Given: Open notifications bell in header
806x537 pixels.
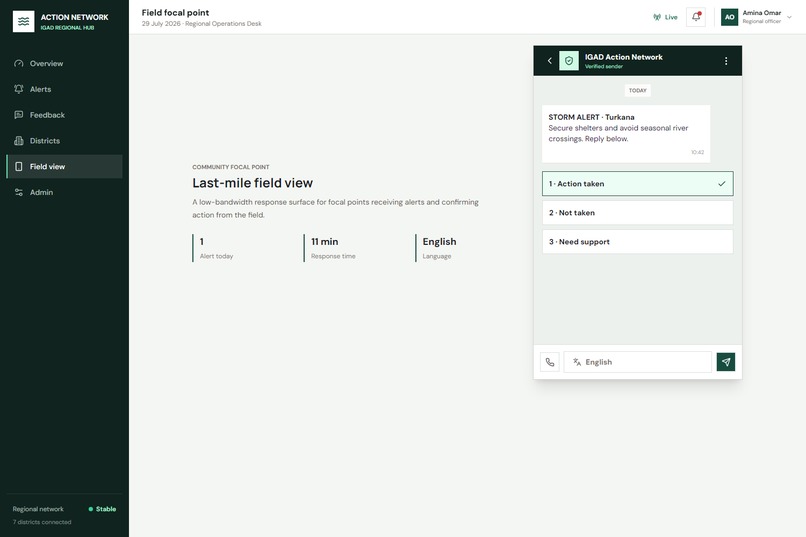Looking at the screenshot, I should (696, 17).
